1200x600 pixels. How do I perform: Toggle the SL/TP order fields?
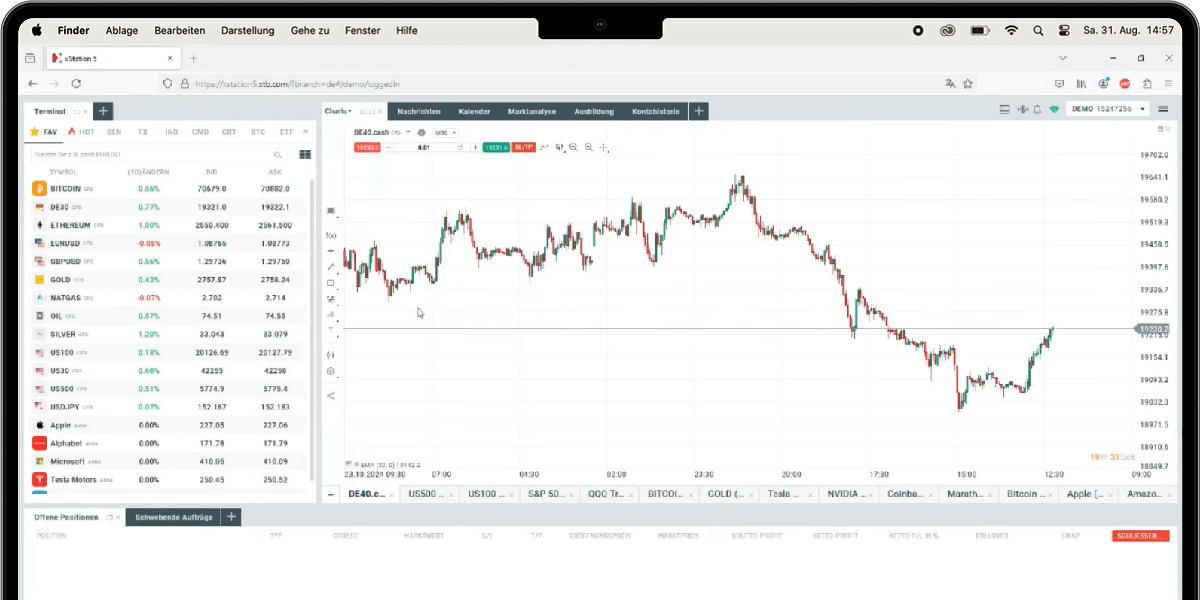[523, 147]
